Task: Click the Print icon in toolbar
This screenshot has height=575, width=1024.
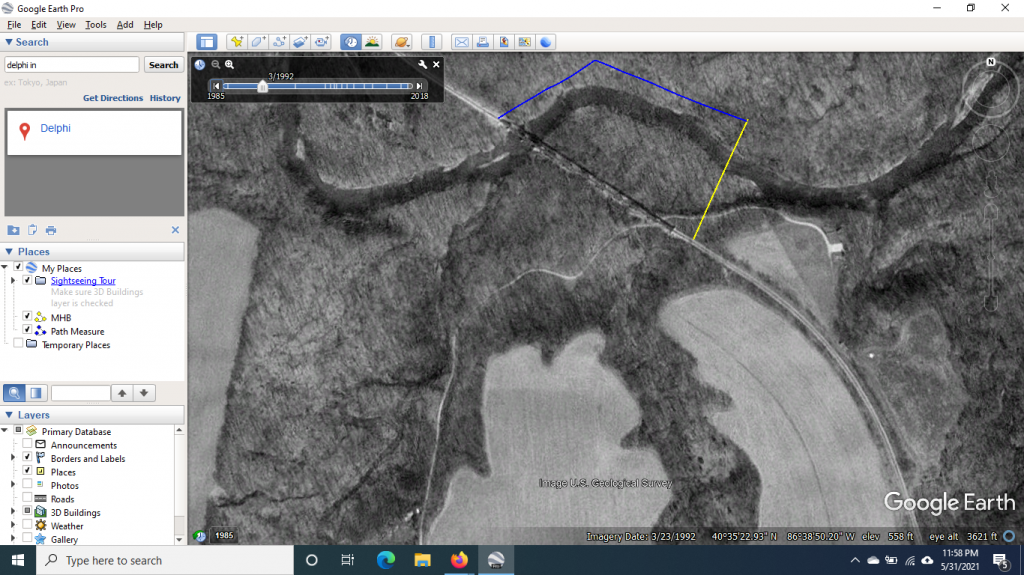Action: coord(482,42)
